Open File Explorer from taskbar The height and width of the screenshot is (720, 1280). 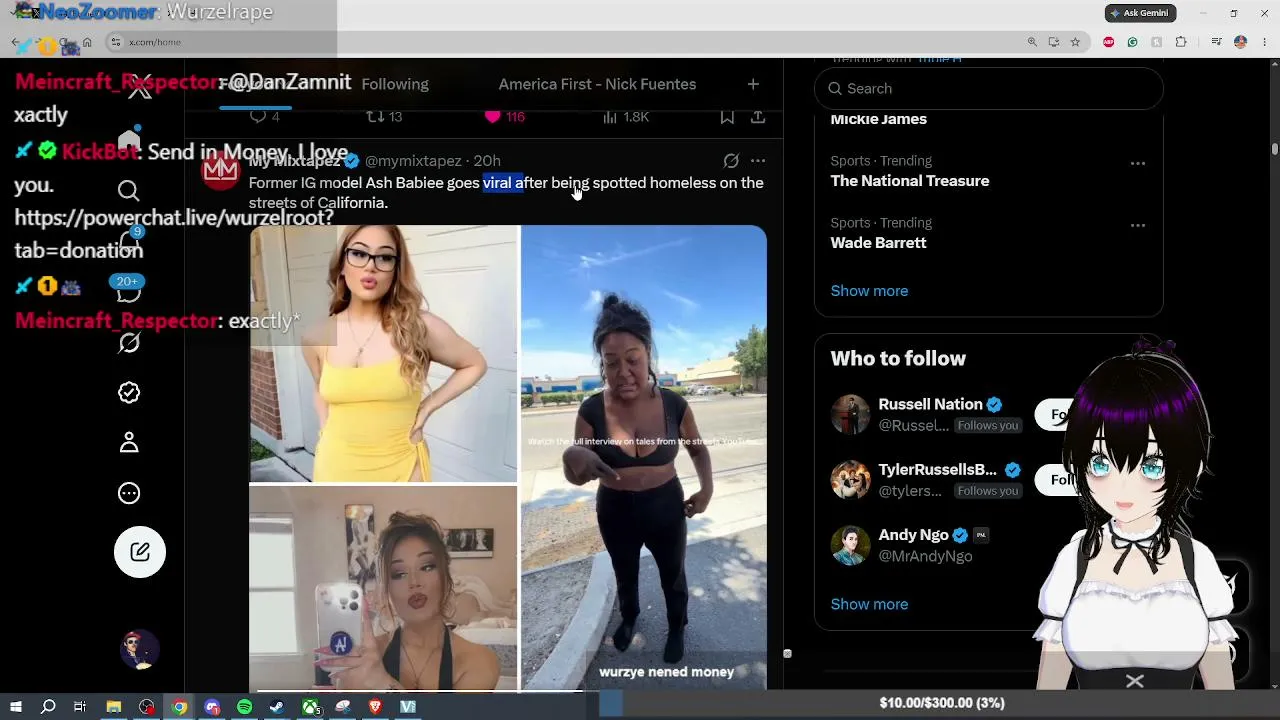(x=113, y=707)
